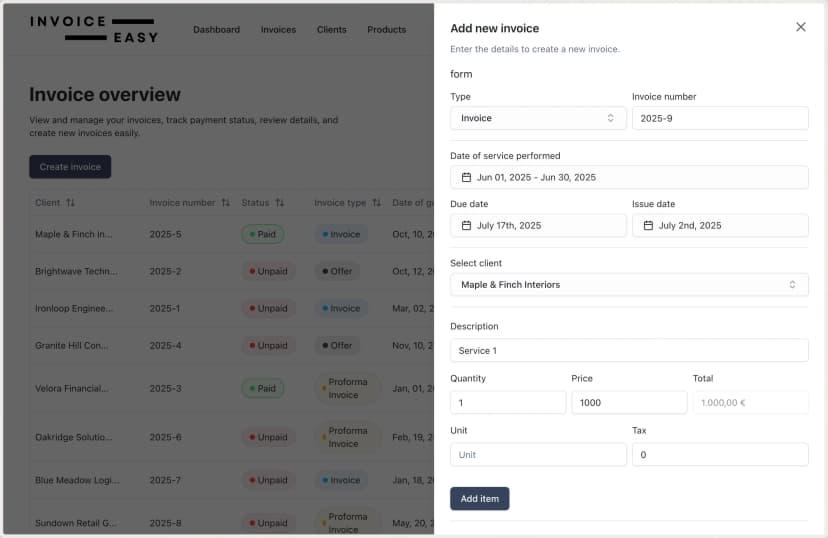The image size is (828, 538).
Task: Go to Dashboard in top navigation
Action: [216, 30]
